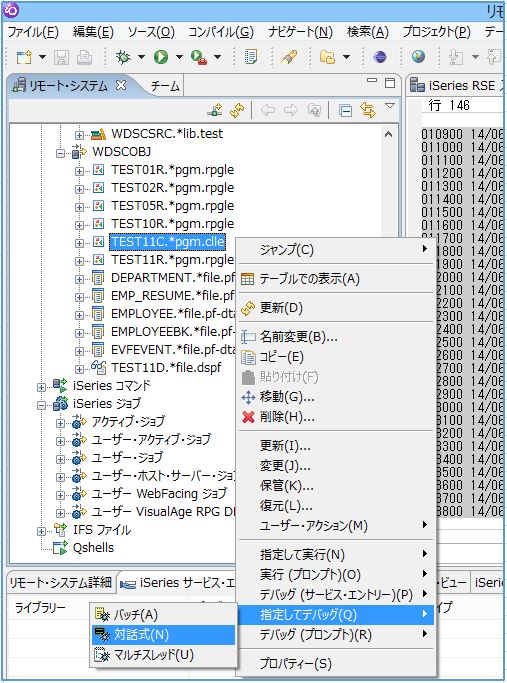Click the purple sphere toolbar icon
This screenshot has height=683, width=507.
tap(380, 57)
